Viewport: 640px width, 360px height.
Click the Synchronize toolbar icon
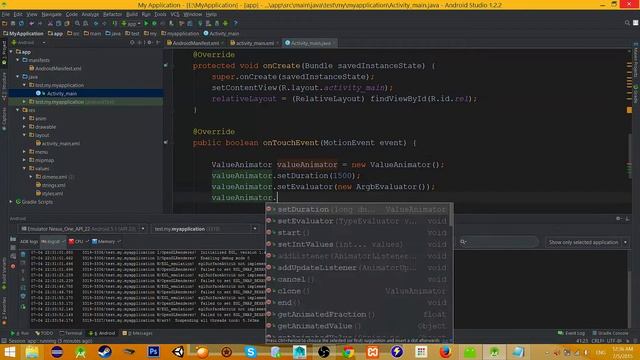pyautogui.click(x=21, y=24)
